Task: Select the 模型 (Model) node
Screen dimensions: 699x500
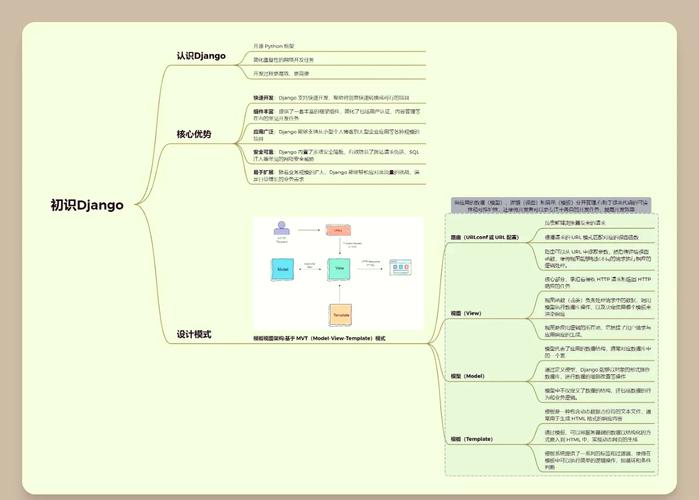Action: click(467, 376)
